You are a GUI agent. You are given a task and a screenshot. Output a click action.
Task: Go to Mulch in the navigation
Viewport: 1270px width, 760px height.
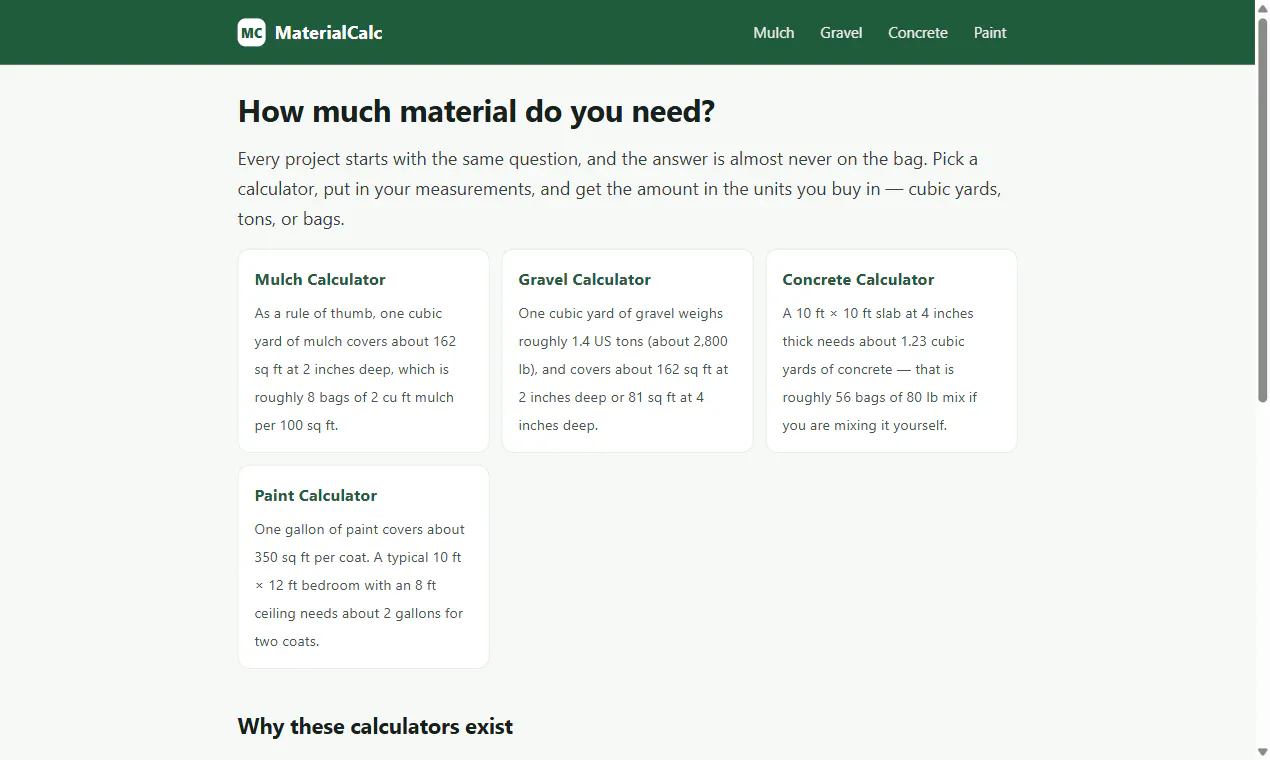(774, 33)
